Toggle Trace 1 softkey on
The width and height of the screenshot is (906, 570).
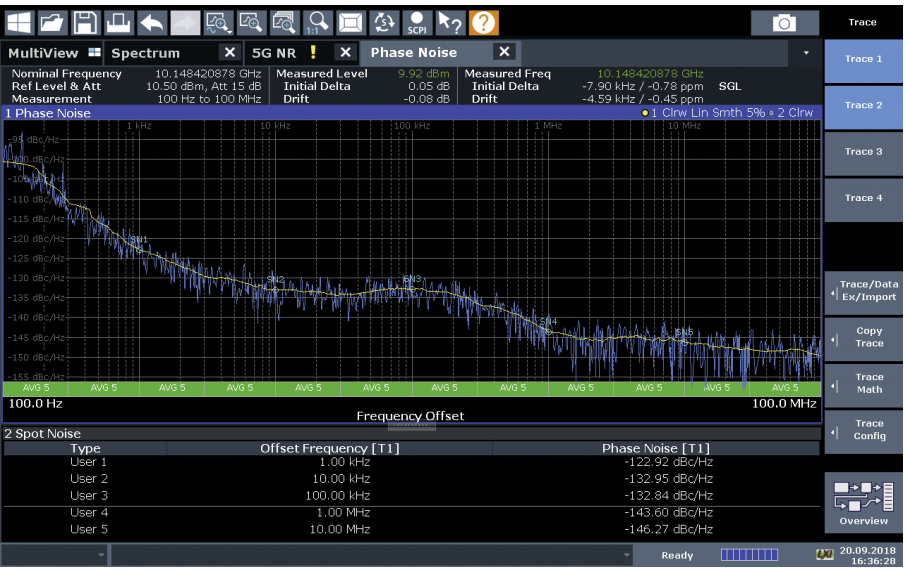(x=863, y=59)
